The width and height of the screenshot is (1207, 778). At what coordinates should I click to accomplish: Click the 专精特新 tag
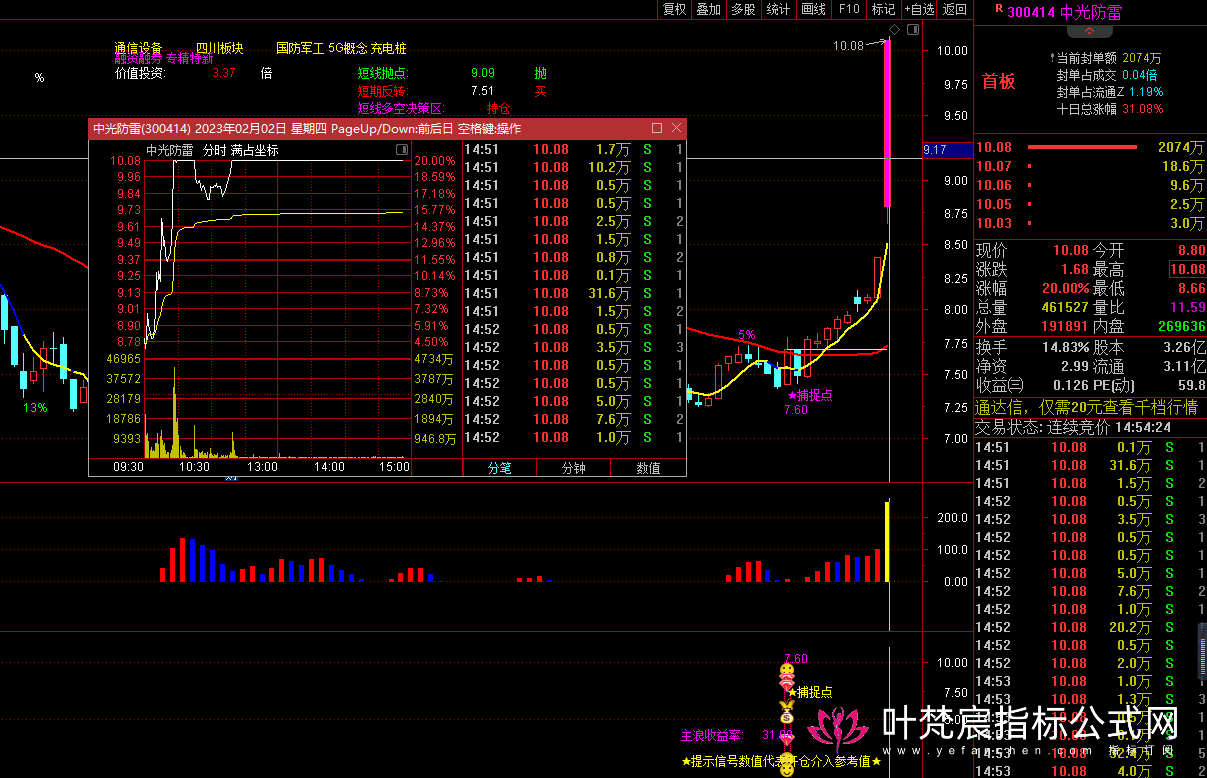[190, 58]
